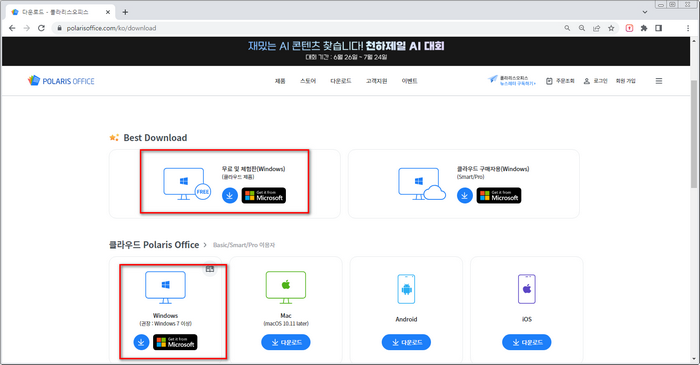The width and height of the screenshot is (700, 365).
Task: View site information lock icon
Action: tap(59, 28)
